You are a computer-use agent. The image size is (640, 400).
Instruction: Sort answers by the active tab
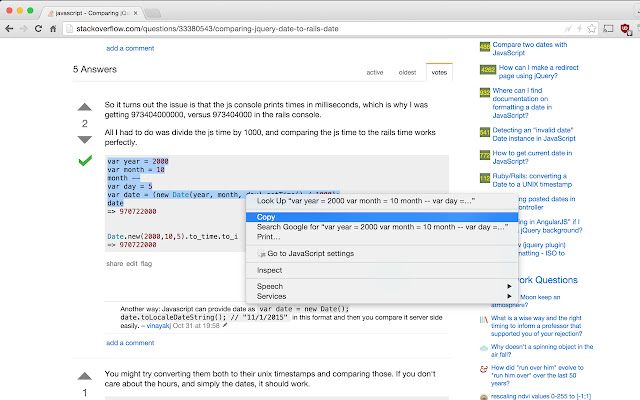tap(375, 72)
